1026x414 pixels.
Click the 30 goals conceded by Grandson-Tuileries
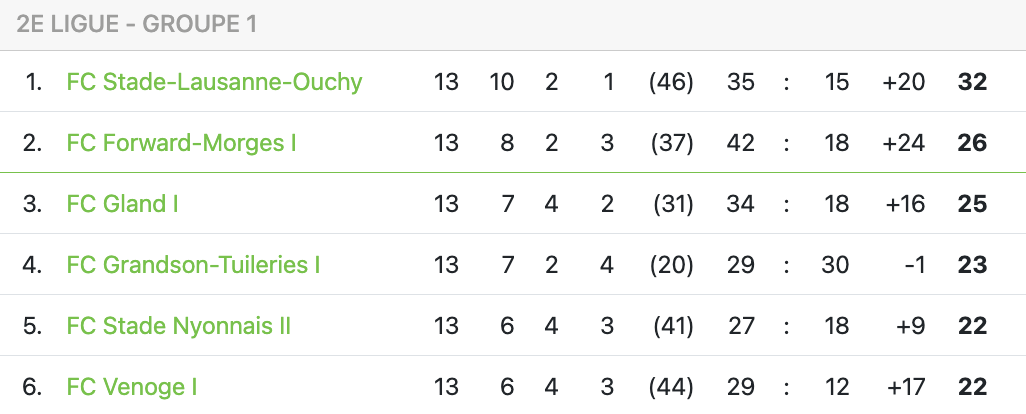[x=835, y=264]
